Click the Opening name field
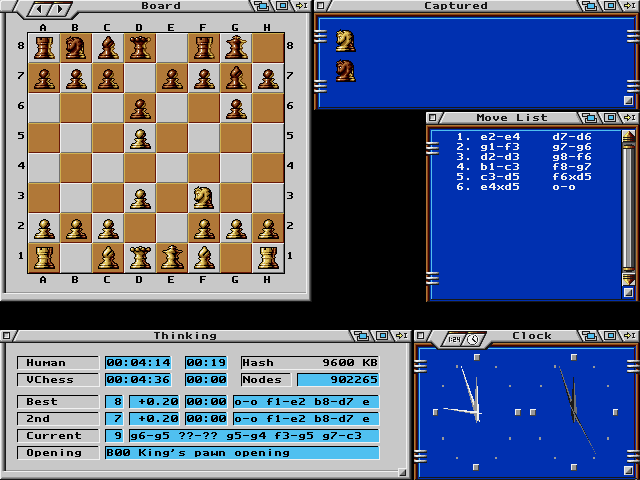This screenshot has height=480, width=640. click(x=242, y=453)
